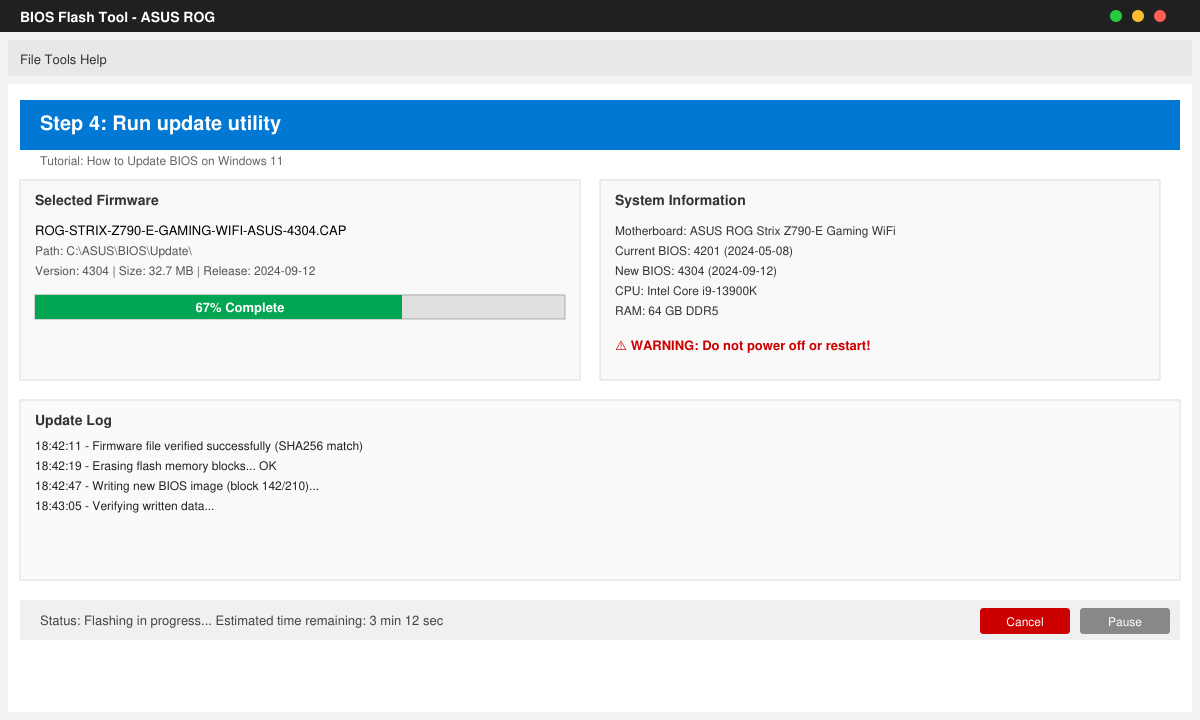The image size is (1200, 720).
Task: Click log entry Writing new BIOS image
Action: [x=177, y=486]
